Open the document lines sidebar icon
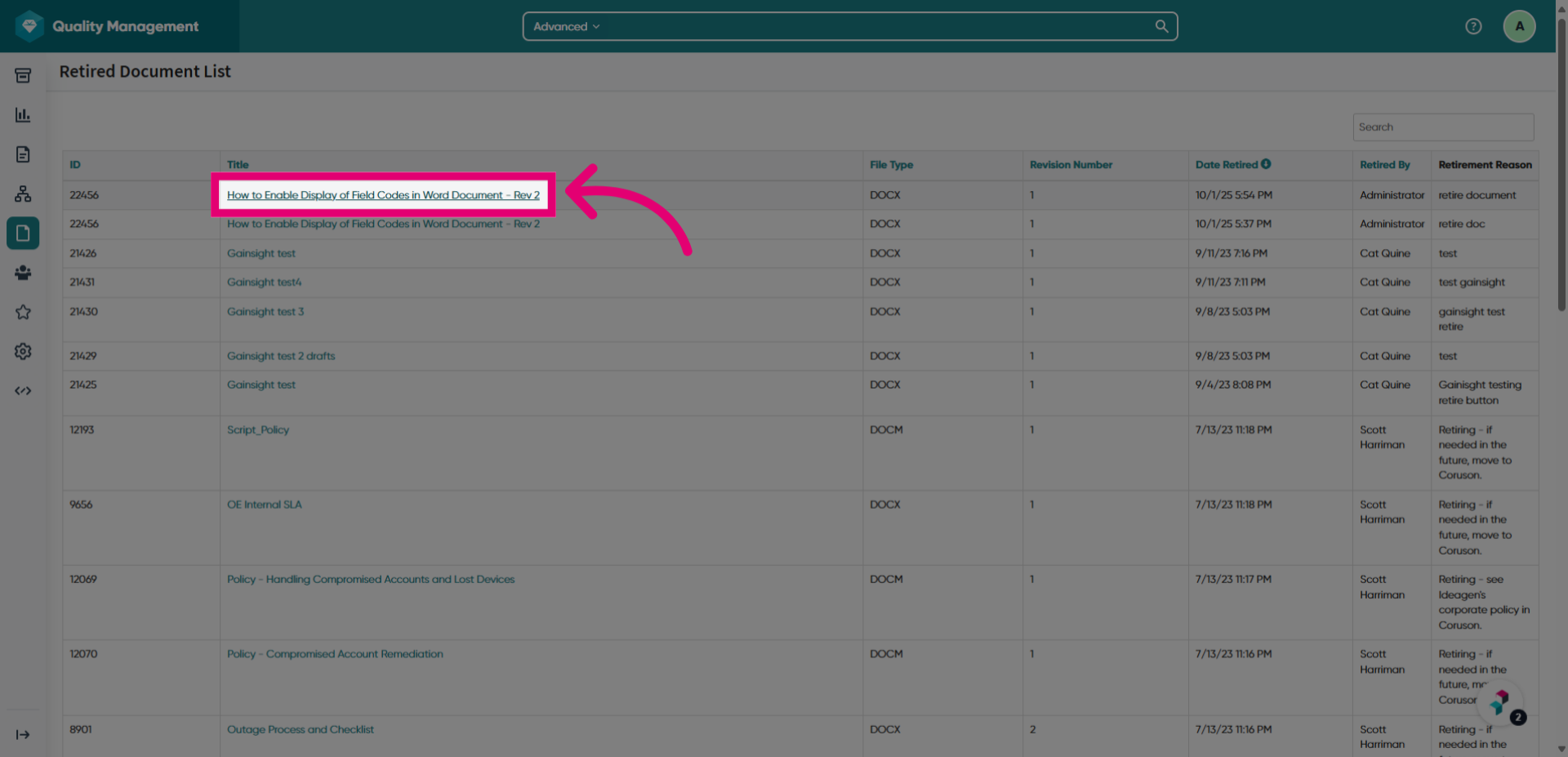Viewport: 1568px width, 757px height. coord(23,154)
